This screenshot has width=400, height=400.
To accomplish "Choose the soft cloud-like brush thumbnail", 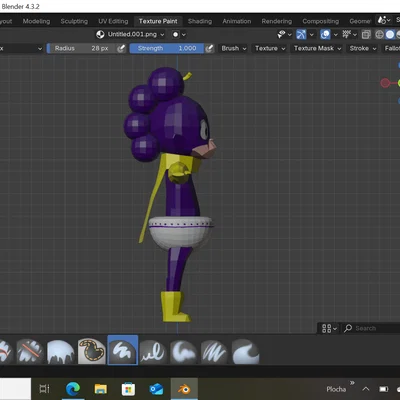I will (183, 352).
